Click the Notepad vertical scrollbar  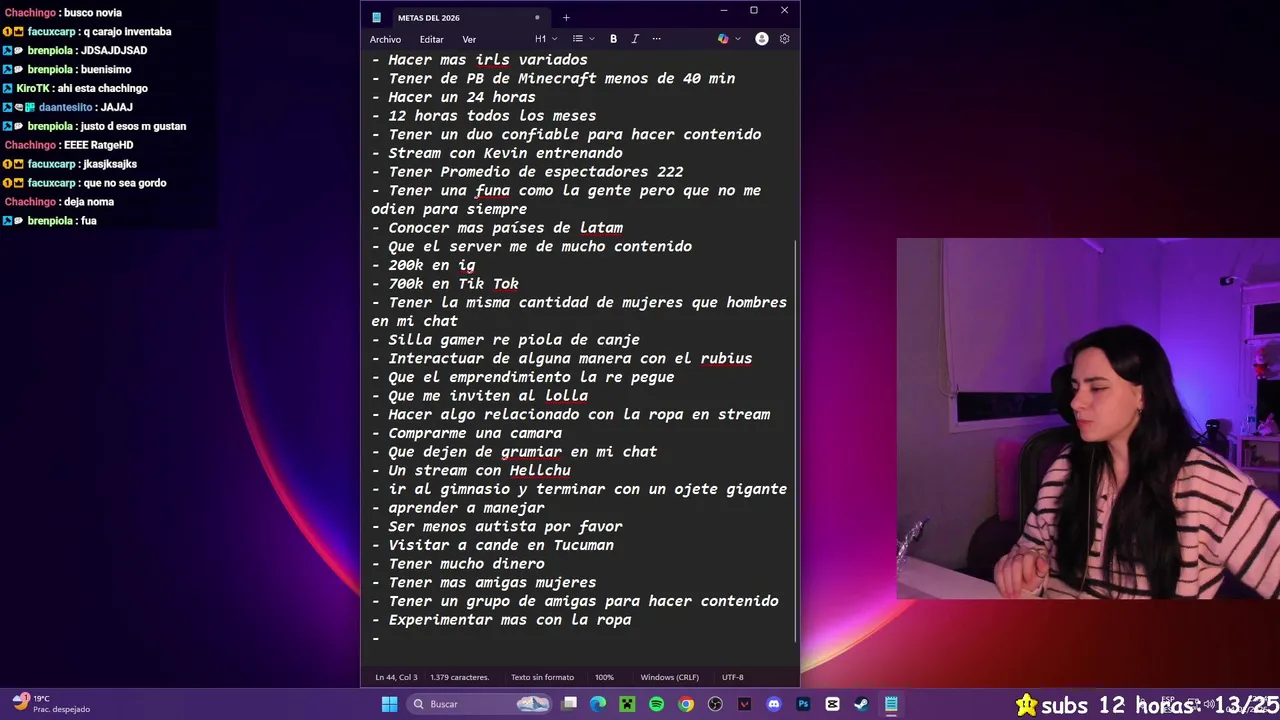796,440
